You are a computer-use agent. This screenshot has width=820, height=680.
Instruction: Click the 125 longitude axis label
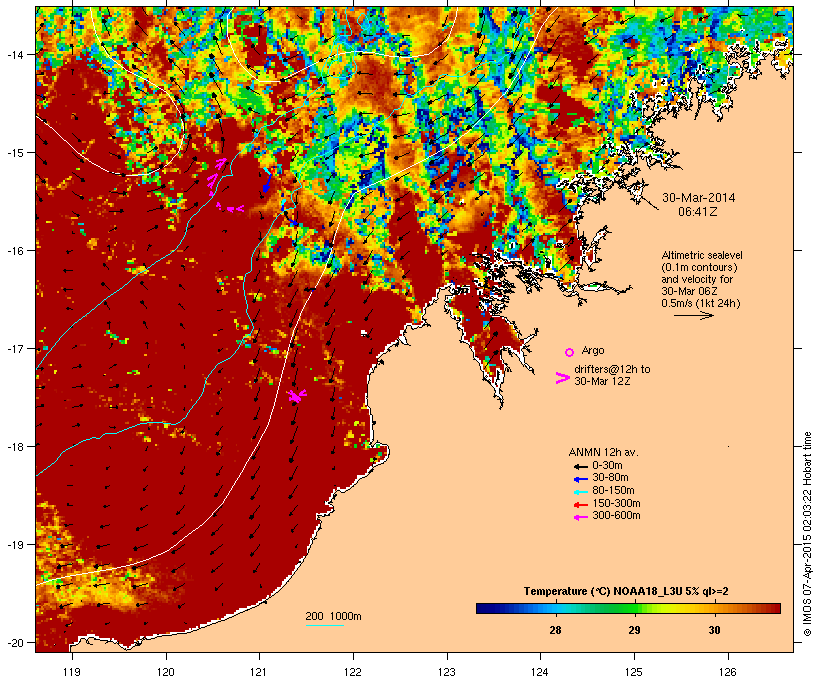634,672
